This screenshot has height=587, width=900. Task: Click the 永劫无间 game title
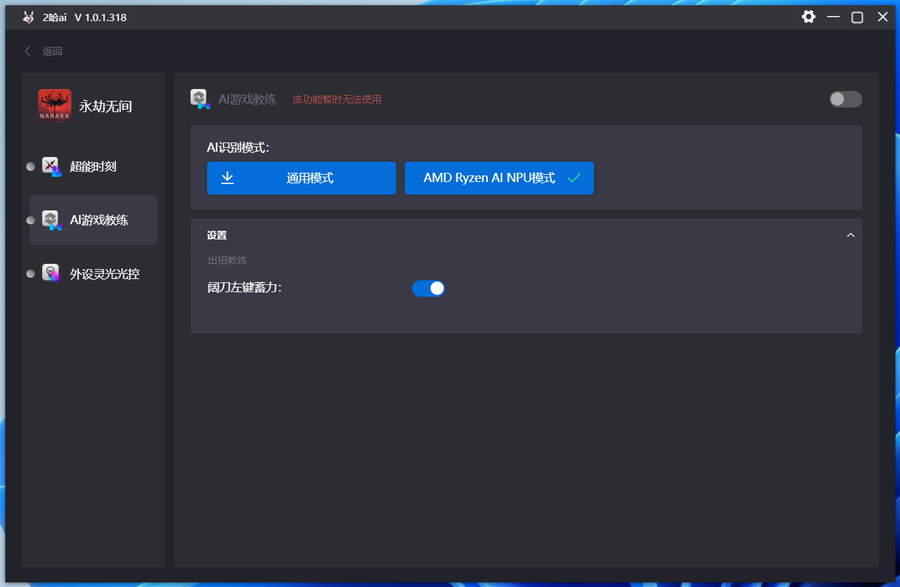[106, 106]
